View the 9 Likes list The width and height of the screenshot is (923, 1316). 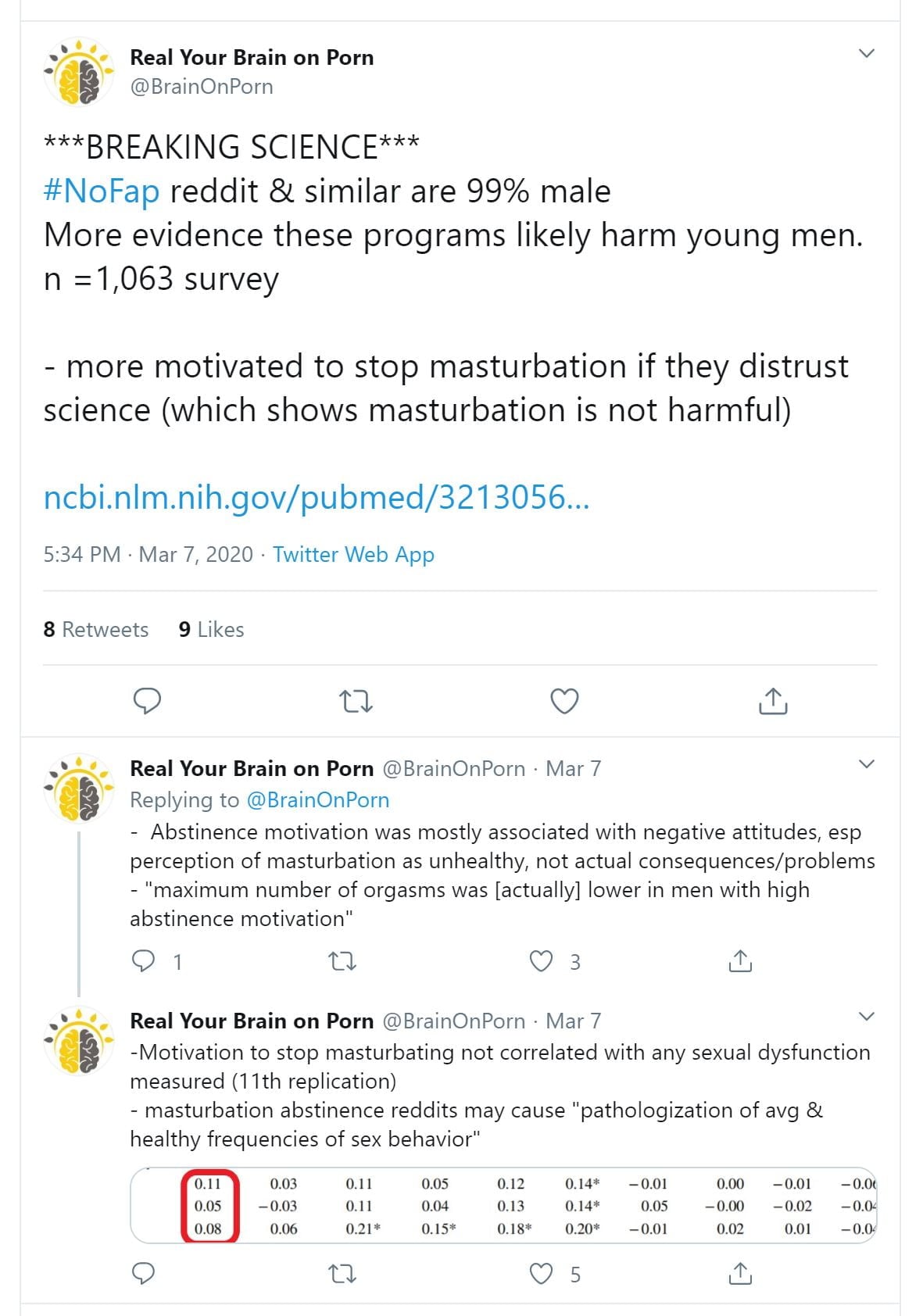[211, 629]
